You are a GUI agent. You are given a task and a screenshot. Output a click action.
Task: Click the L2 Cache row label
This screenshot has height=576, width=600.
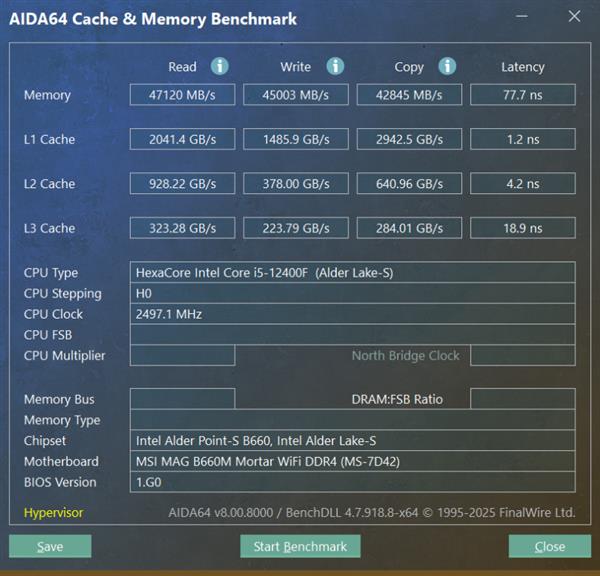tap(49, 184)
